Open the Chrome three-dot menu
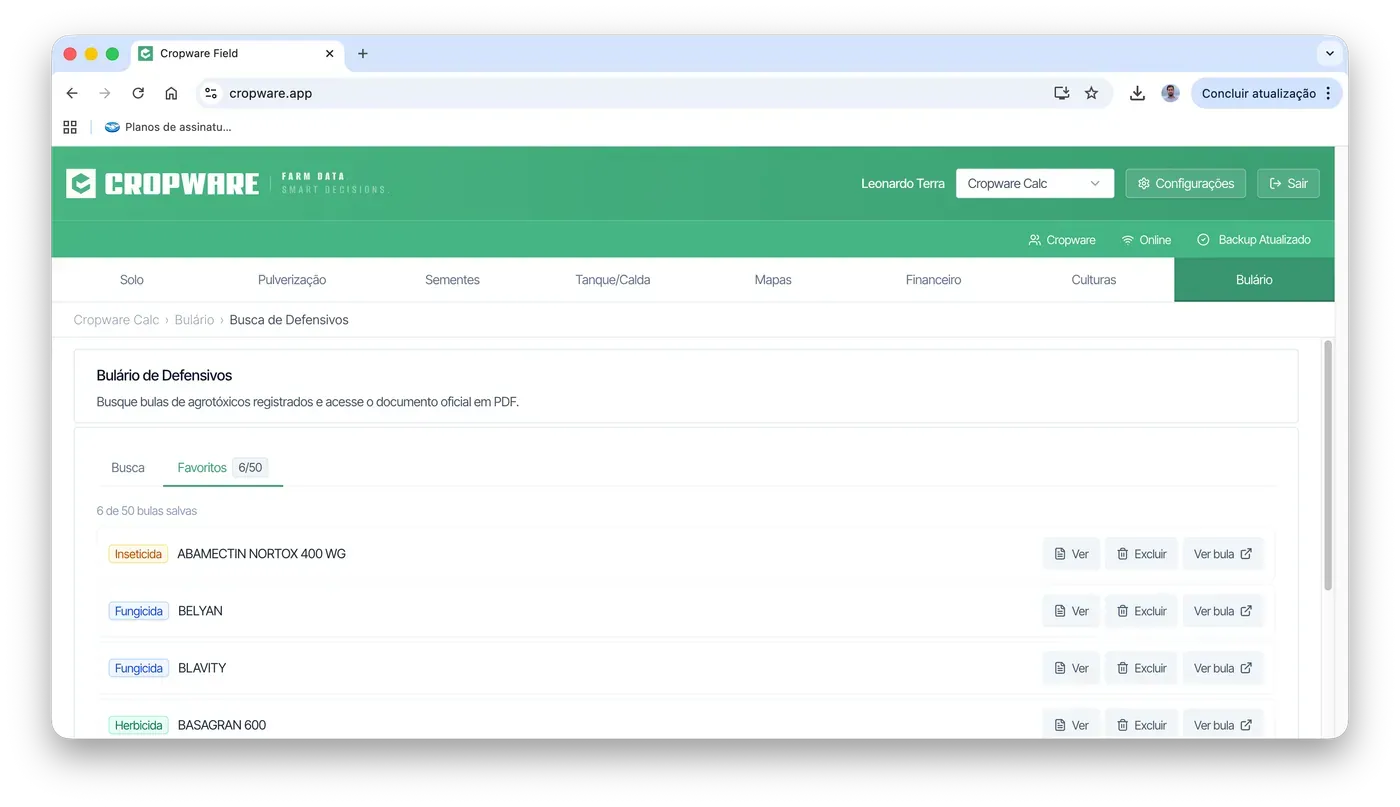 1328,93
